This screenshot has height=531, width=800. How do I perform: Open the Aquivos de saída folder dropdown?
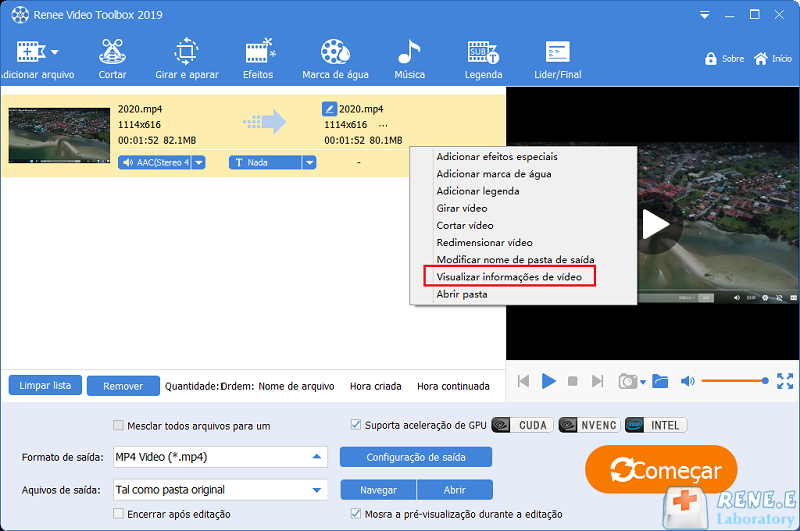point(220,490)
